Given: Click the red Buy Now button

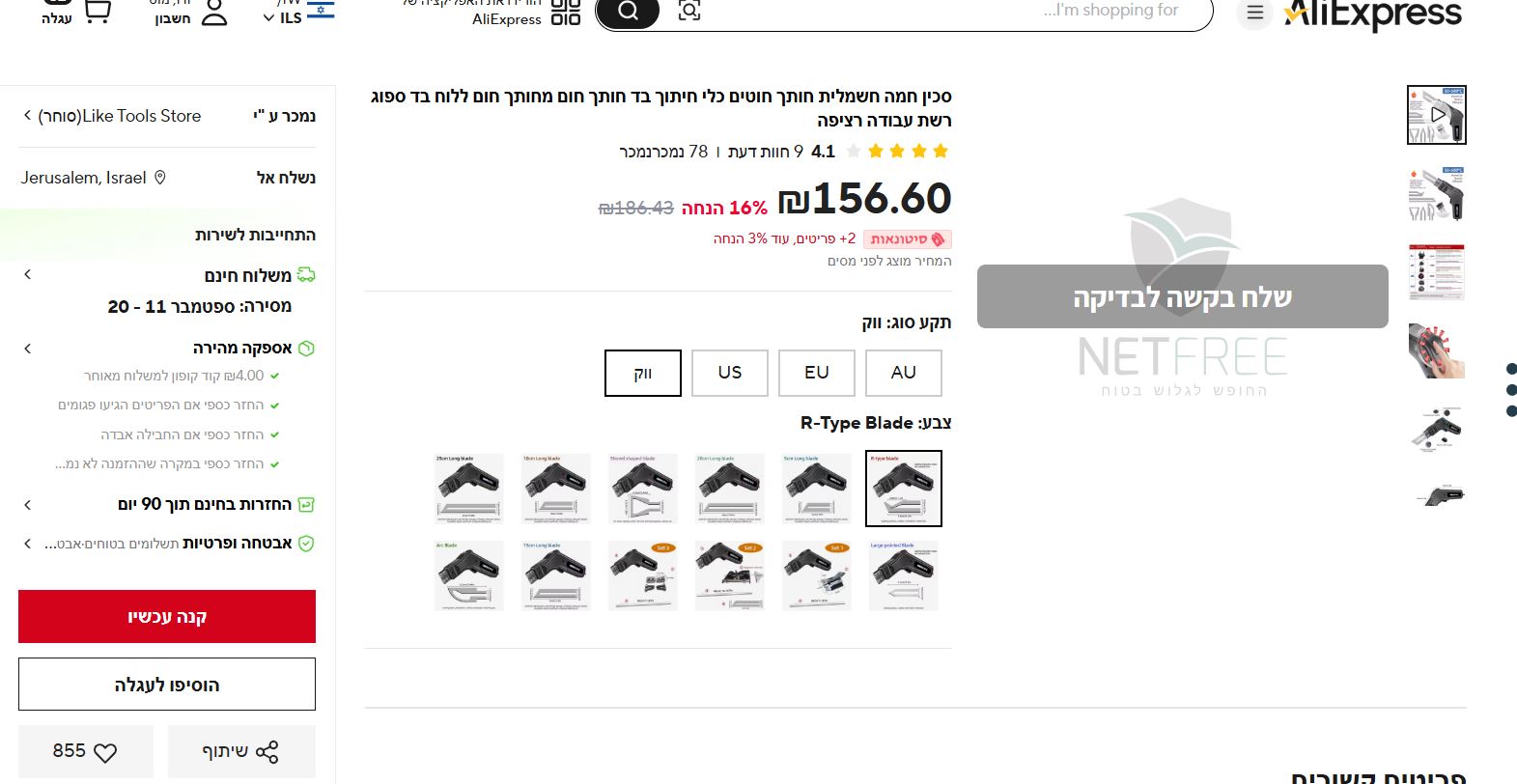Looking at the screenshot, I should 167,616.
